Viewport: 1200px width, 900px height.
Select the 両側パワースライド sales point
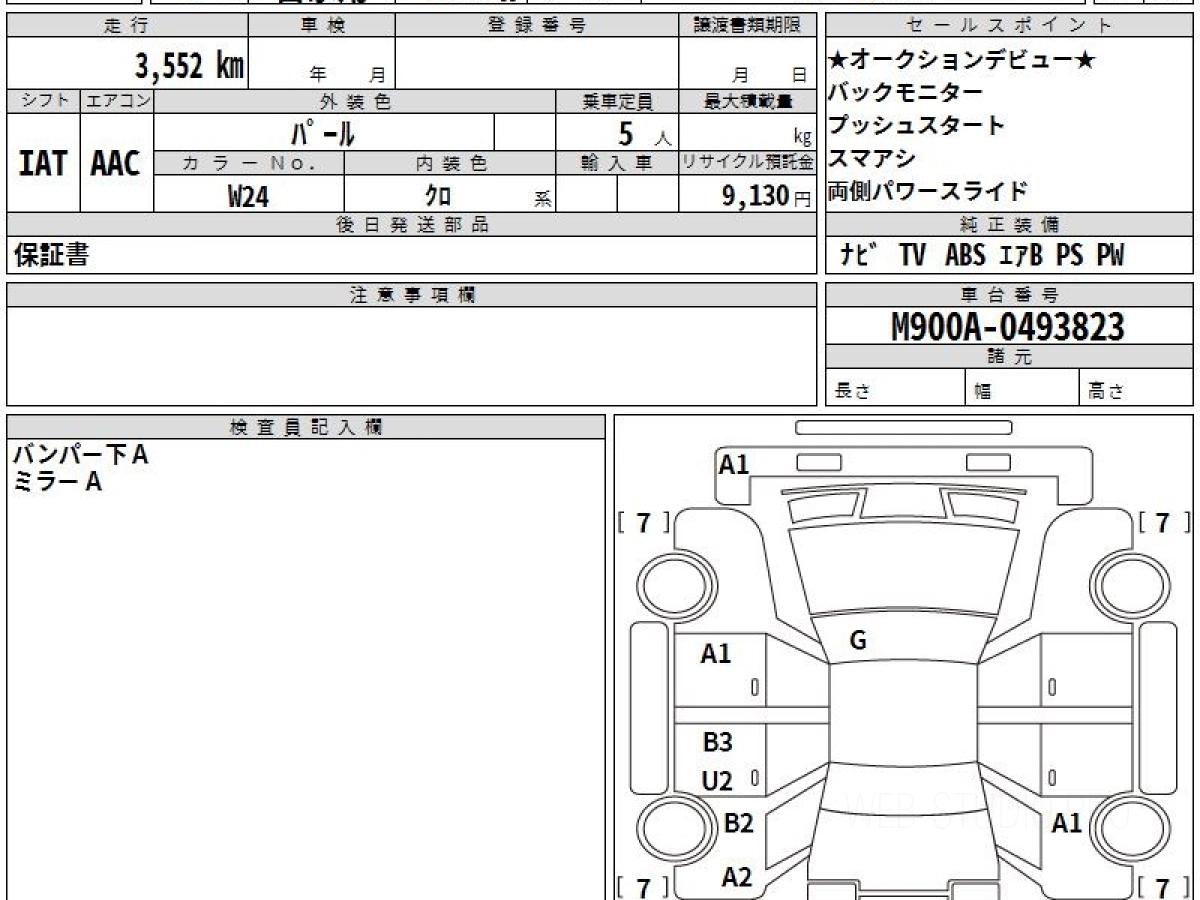click(927, 191)
